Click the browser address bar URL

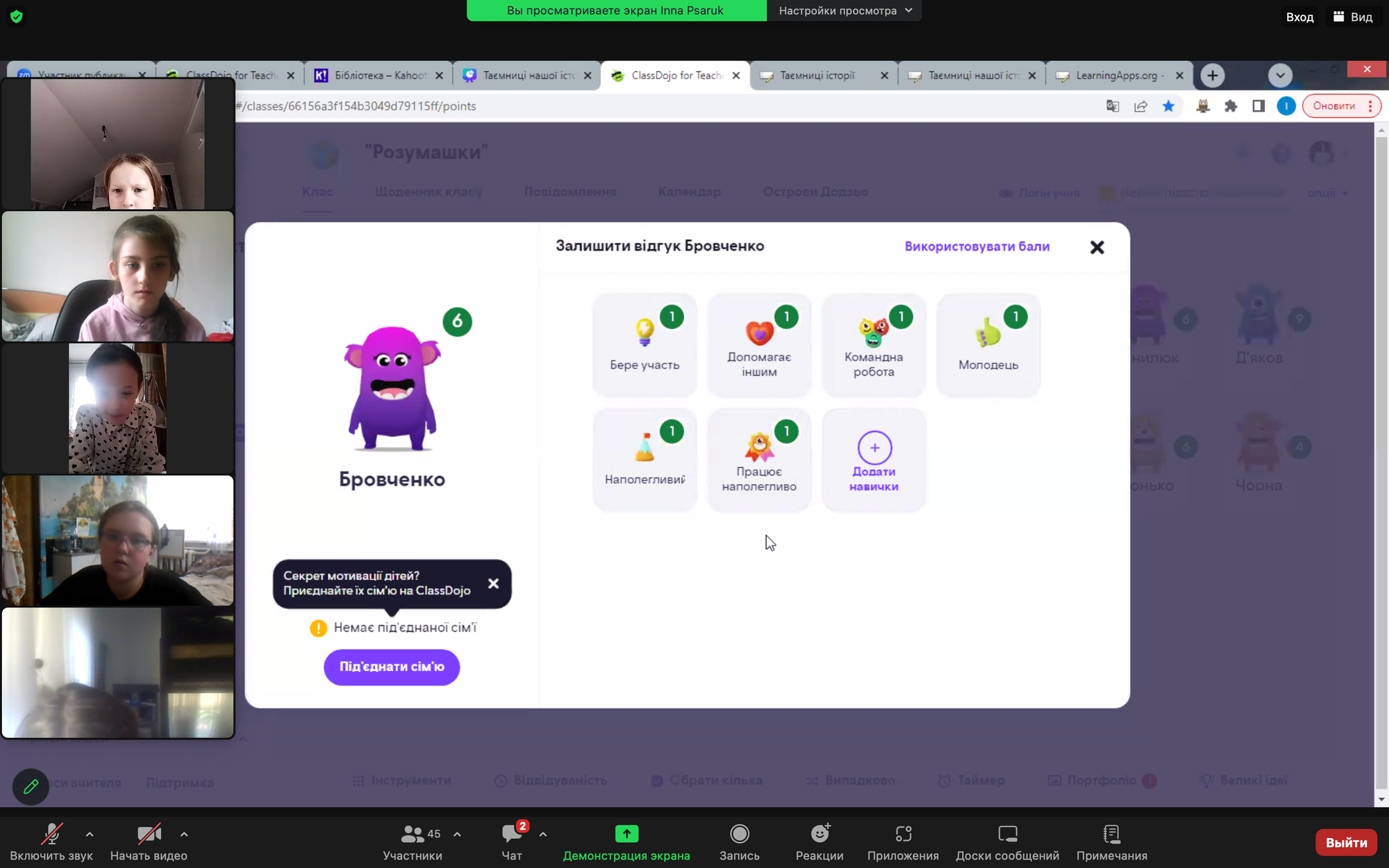pos(356,106)
